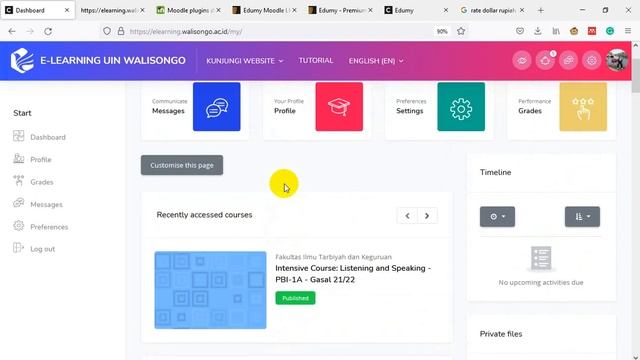Open the blue course thumbnail image
The height and width of the screenshot is (360, 640).
pos(210,290)
